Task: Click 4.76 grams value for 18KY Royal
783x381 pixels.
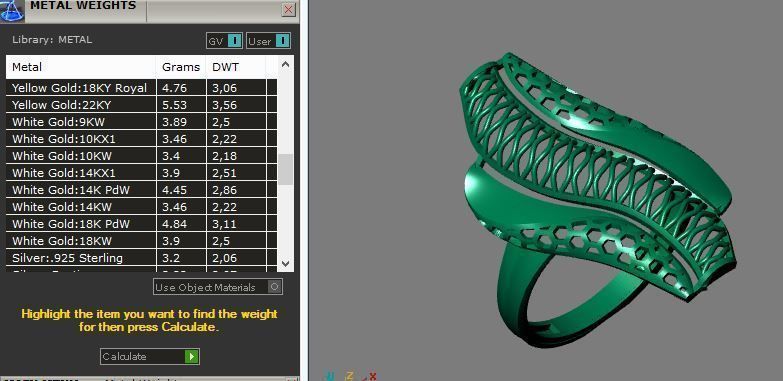Action: [x=174, y=88]
